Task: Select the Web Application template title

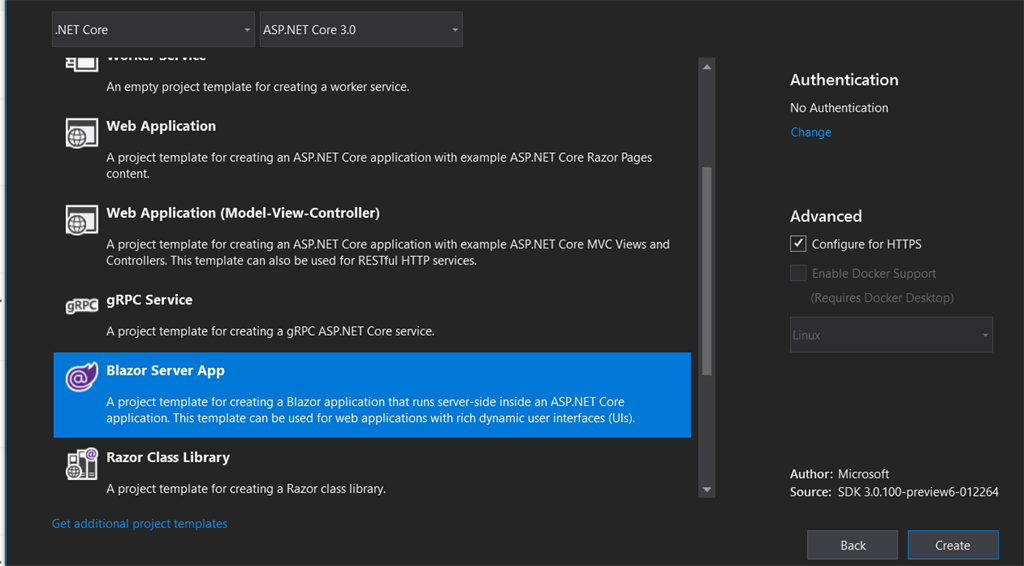Action: click(x=161, y=126)
